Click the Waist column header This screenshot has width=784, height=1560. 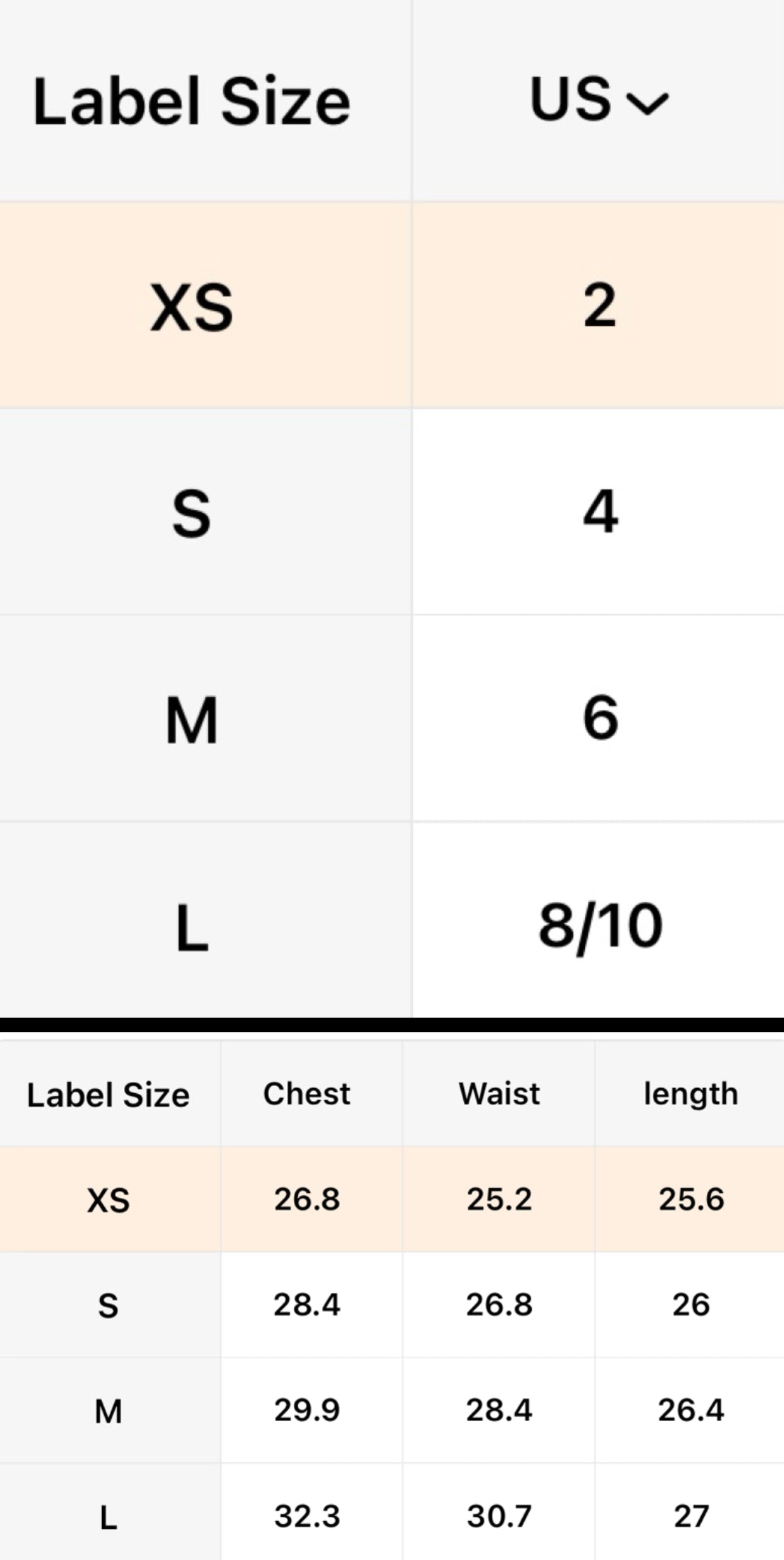(499, 1094)
